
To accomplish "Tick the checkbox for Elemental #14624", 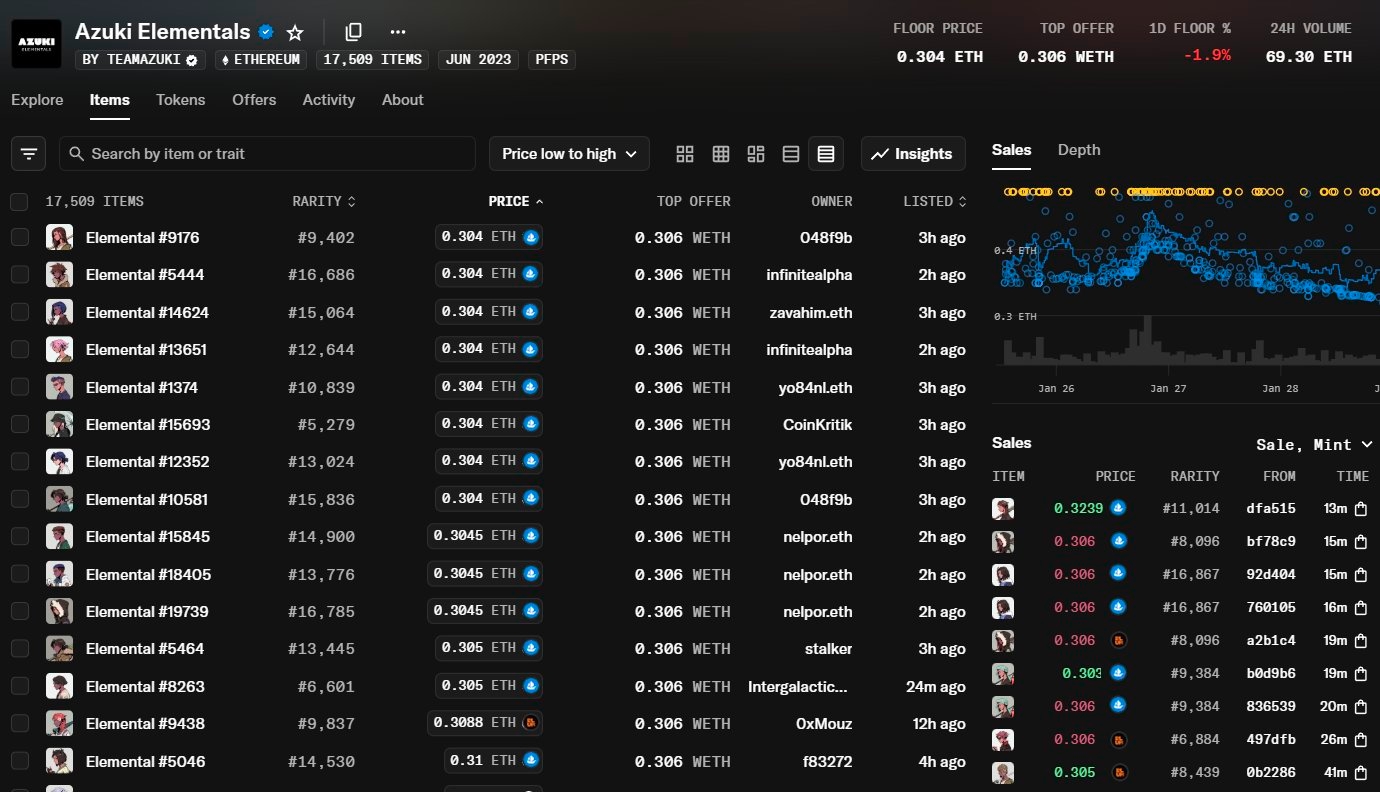I will (19, 313).
